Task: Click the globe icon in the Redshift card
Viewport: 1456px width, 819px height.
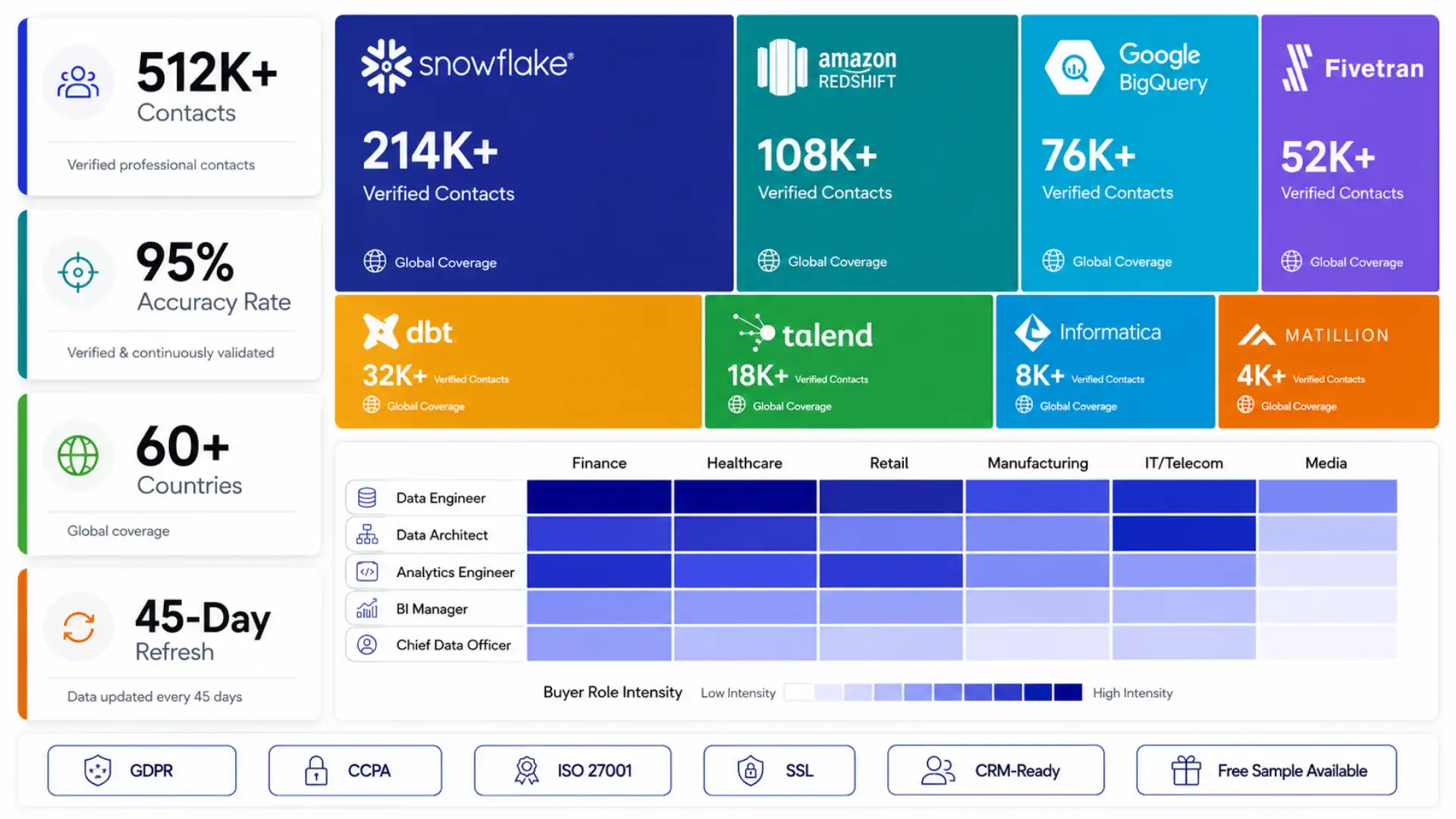Action: [x=768, y=261]
